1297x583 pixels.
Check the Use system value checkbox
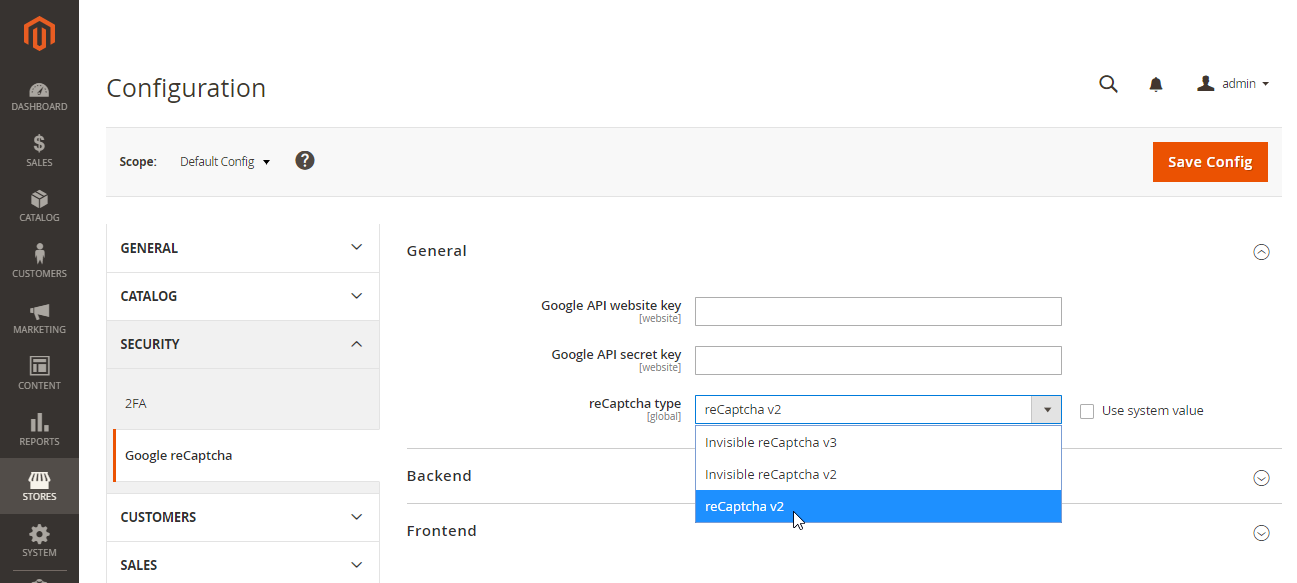[1087, 411]
